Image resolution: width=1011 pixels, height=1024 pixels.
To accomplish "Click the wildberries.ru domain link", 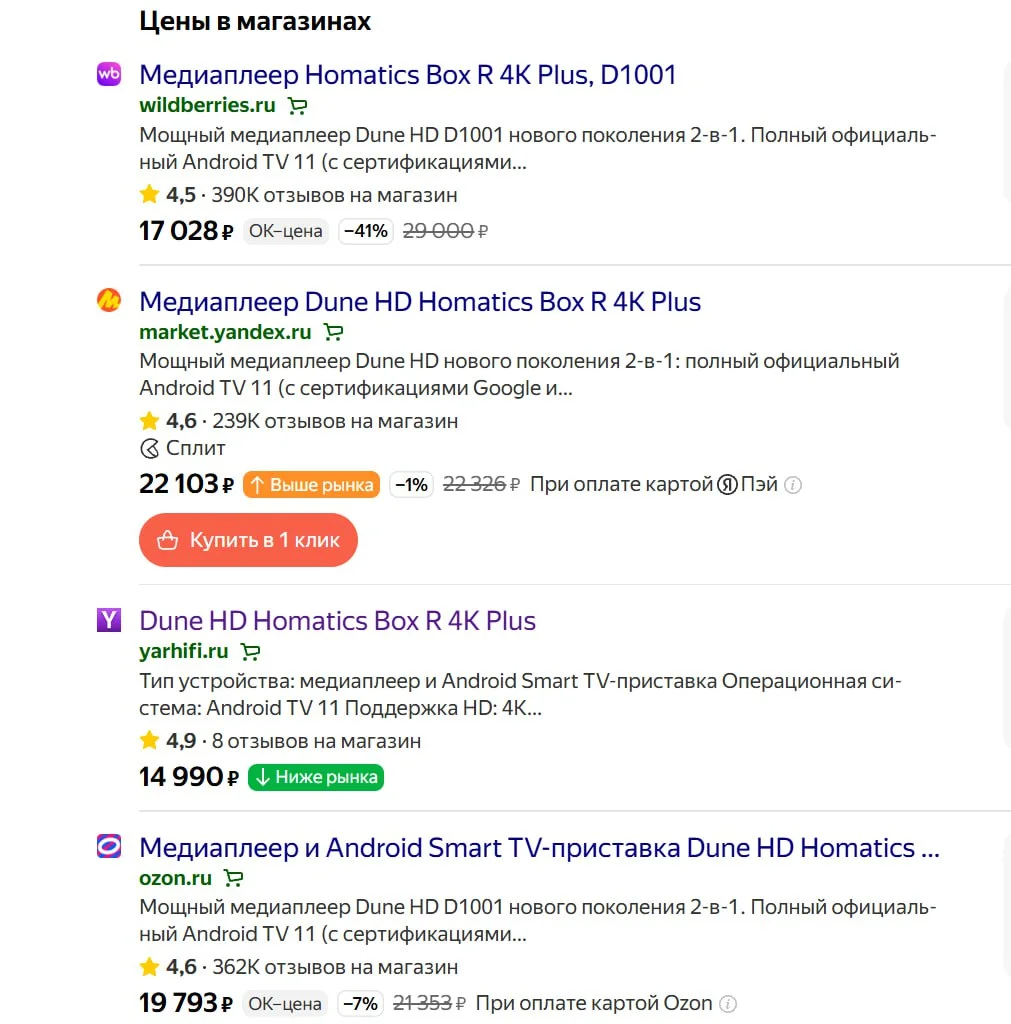I will point(207,105).
